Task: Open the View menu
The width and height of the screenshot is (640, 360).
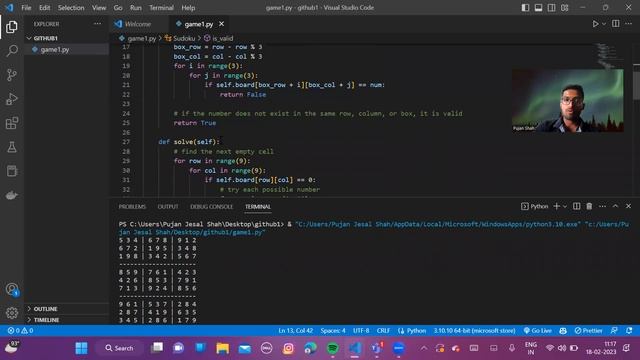Action: click(99, 8)
